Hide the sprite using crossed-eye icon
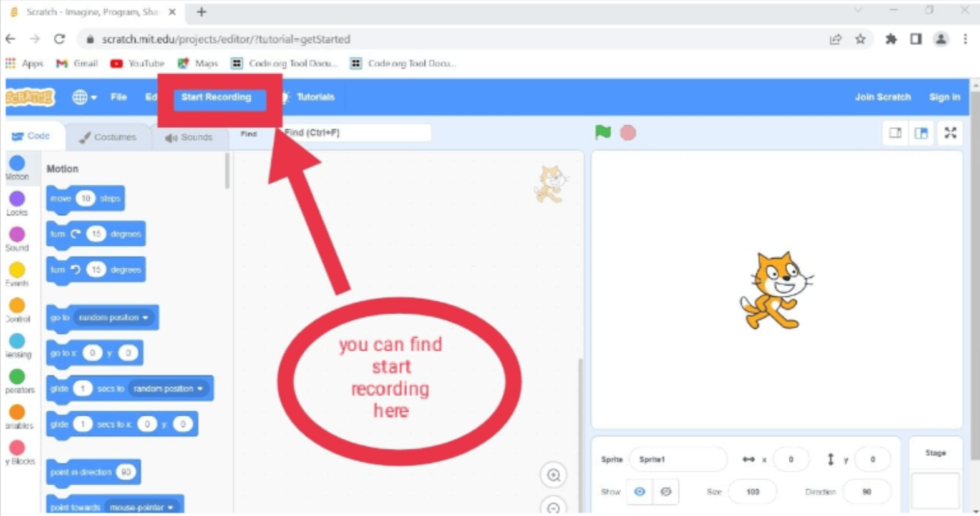 point(665,492)
